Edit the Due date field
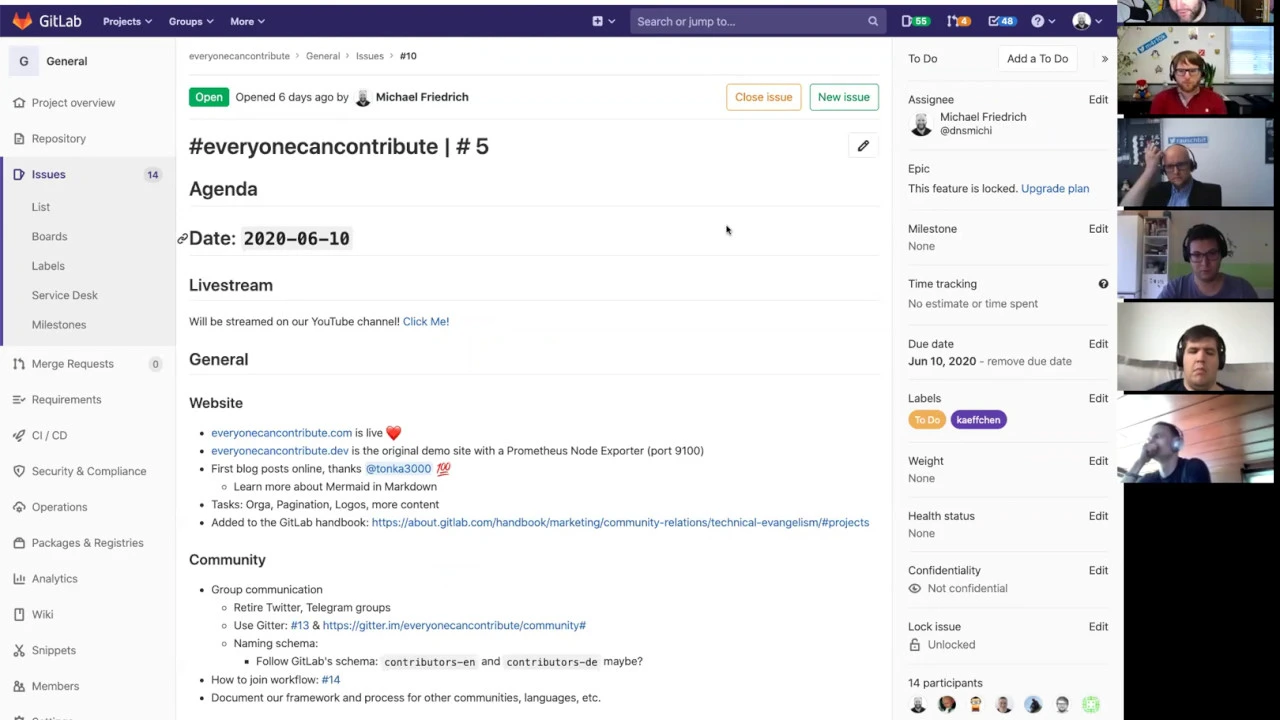The image size is (1280, 720). point(1098,344)
